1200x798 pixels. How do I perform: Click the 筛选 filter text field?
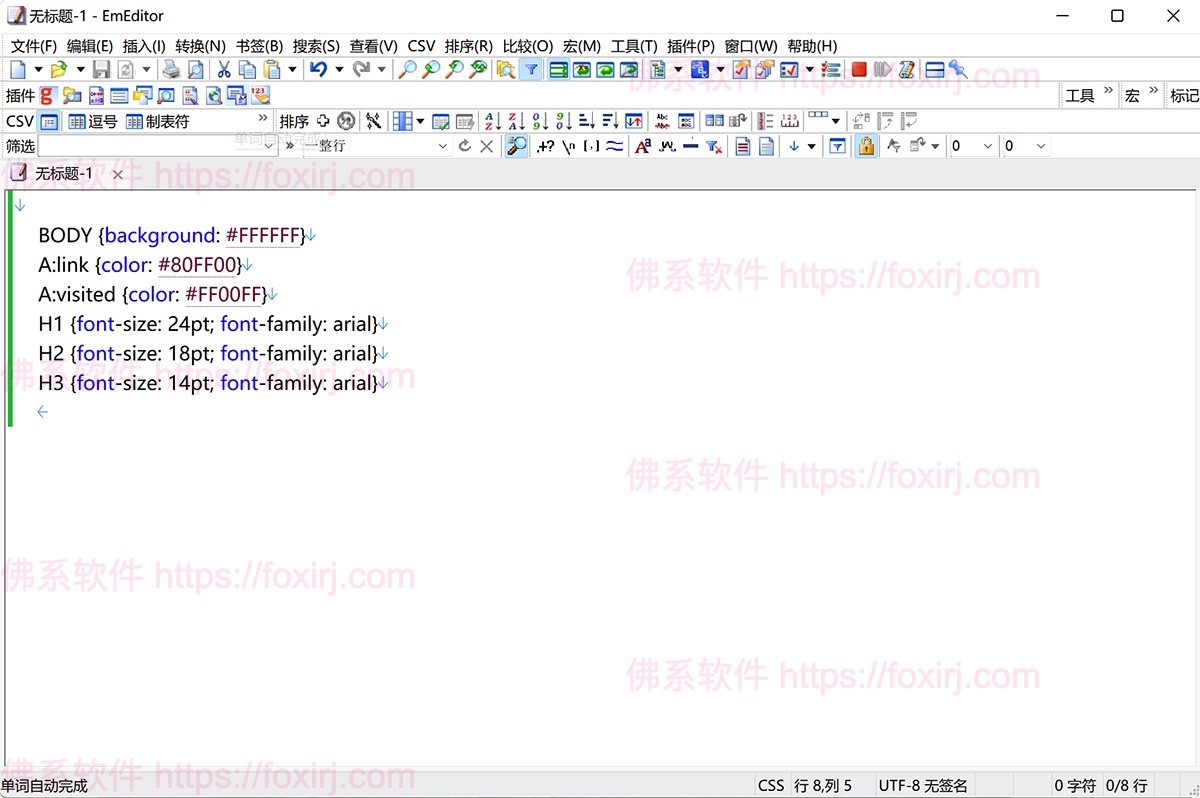pos(150,146)
